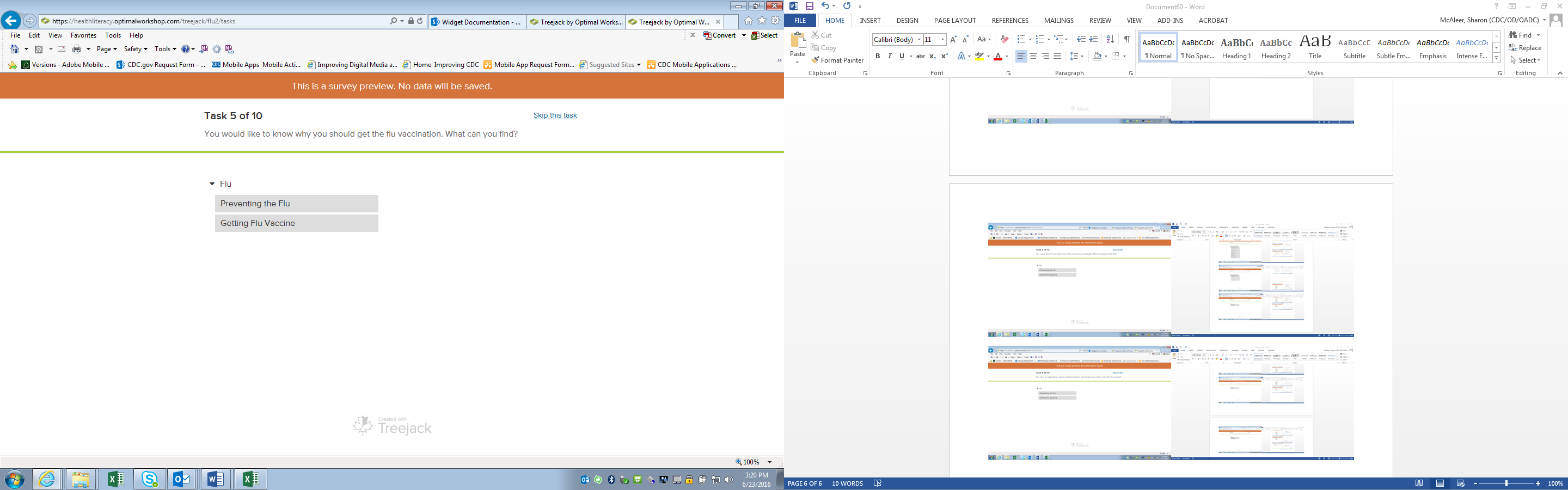Center the paragraph using the Center align icon
The width and height of the screenshot is (1568, 490).
point(1033,57)
